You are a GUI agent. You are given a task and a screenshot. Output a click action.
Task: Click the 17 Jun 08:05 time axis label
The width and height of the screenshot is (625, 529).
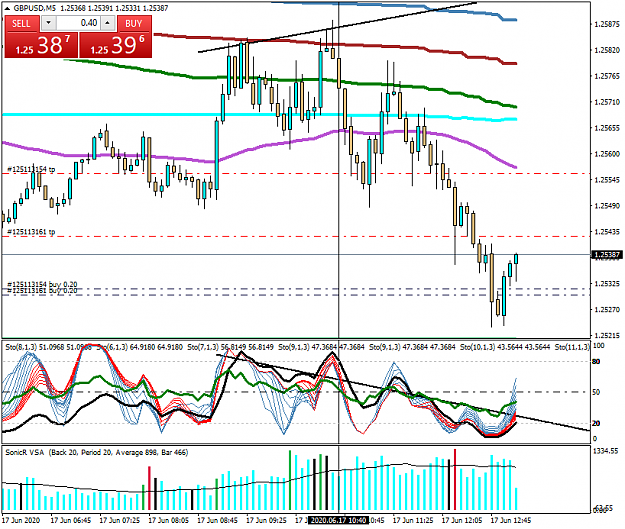pyautogui.click(x=169, y=520)
